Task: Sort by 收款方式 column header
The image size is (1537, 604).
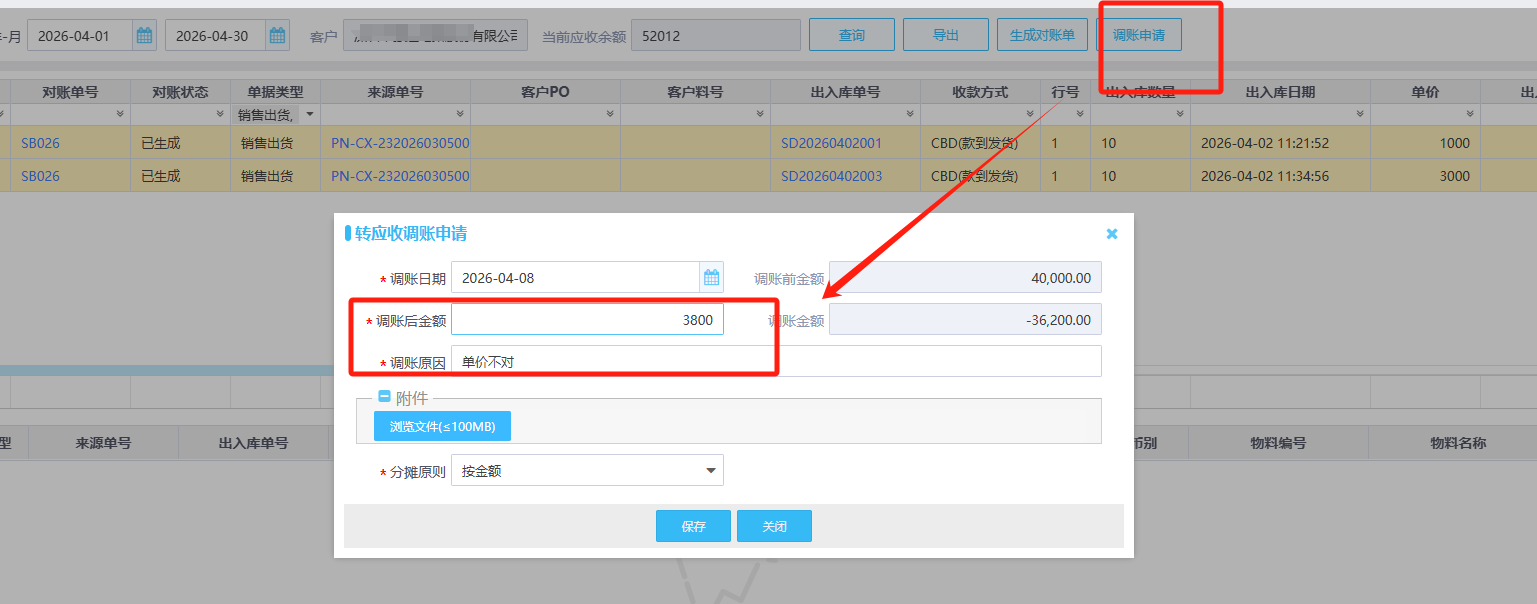Action: click(980, 92)
